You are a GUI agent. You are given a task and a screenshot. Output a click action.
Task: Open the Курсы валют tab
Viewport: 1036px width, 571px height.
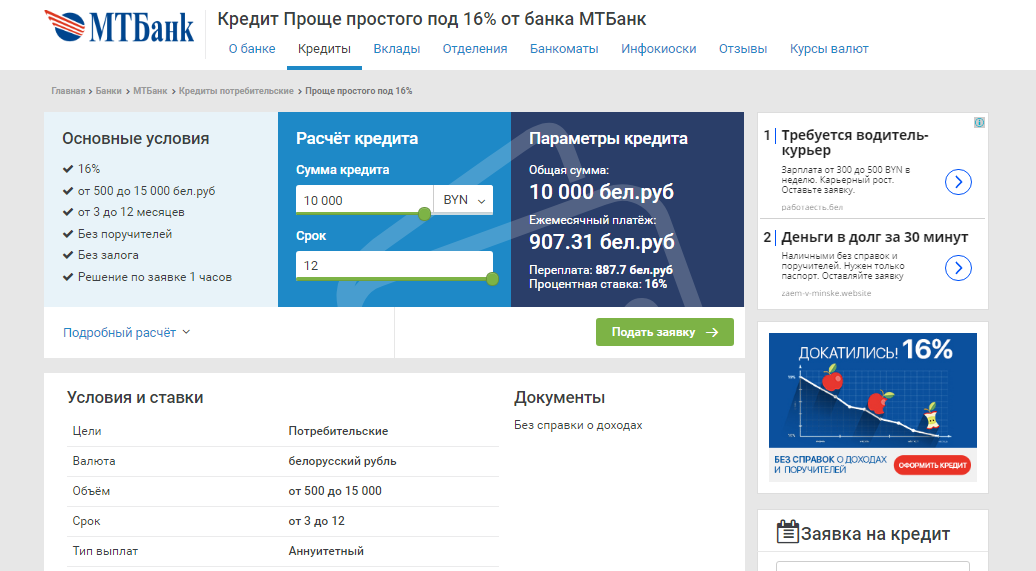pyautogui.click(x=829, y=49)
